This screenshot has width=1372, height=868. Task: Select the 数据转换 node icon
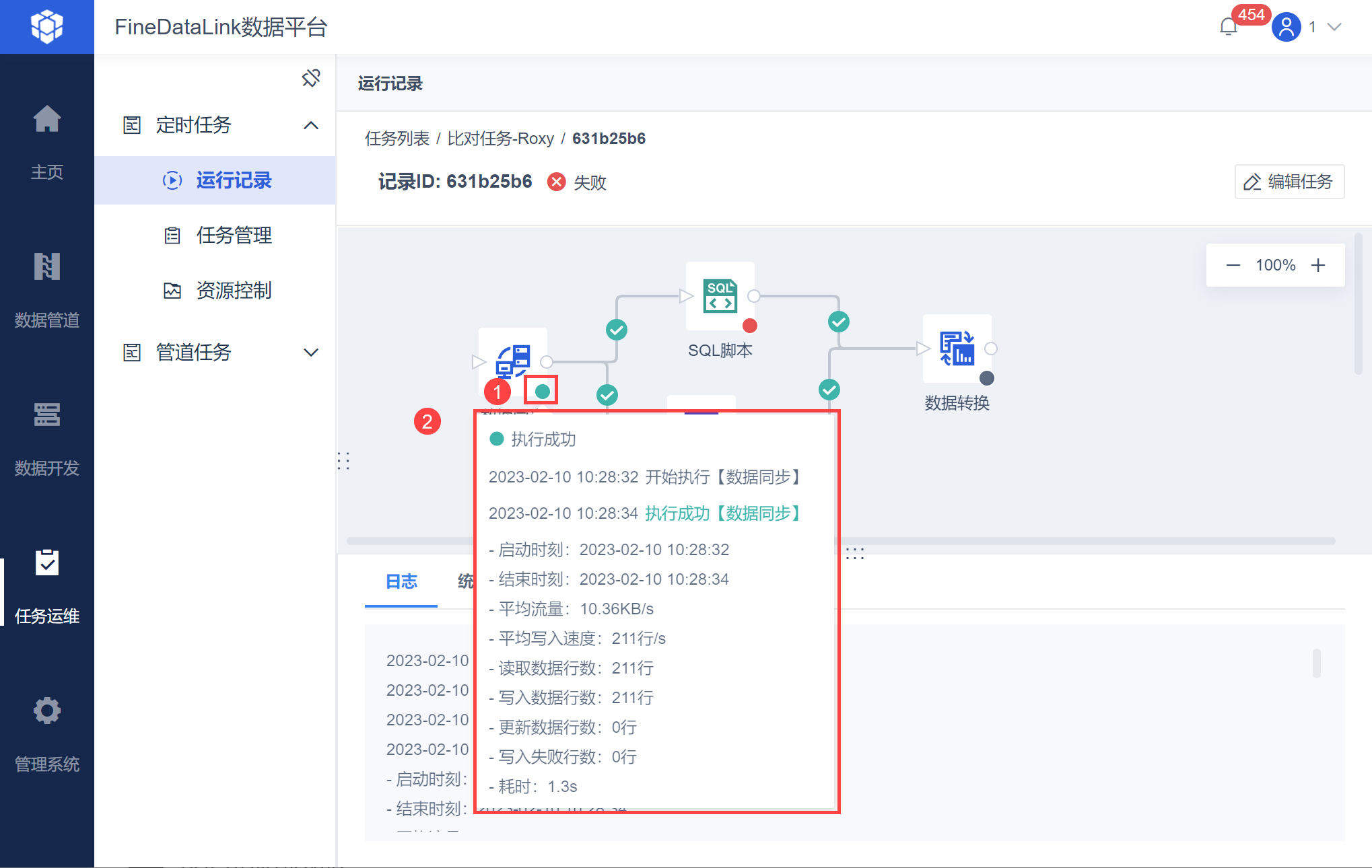tap(957, 349)
